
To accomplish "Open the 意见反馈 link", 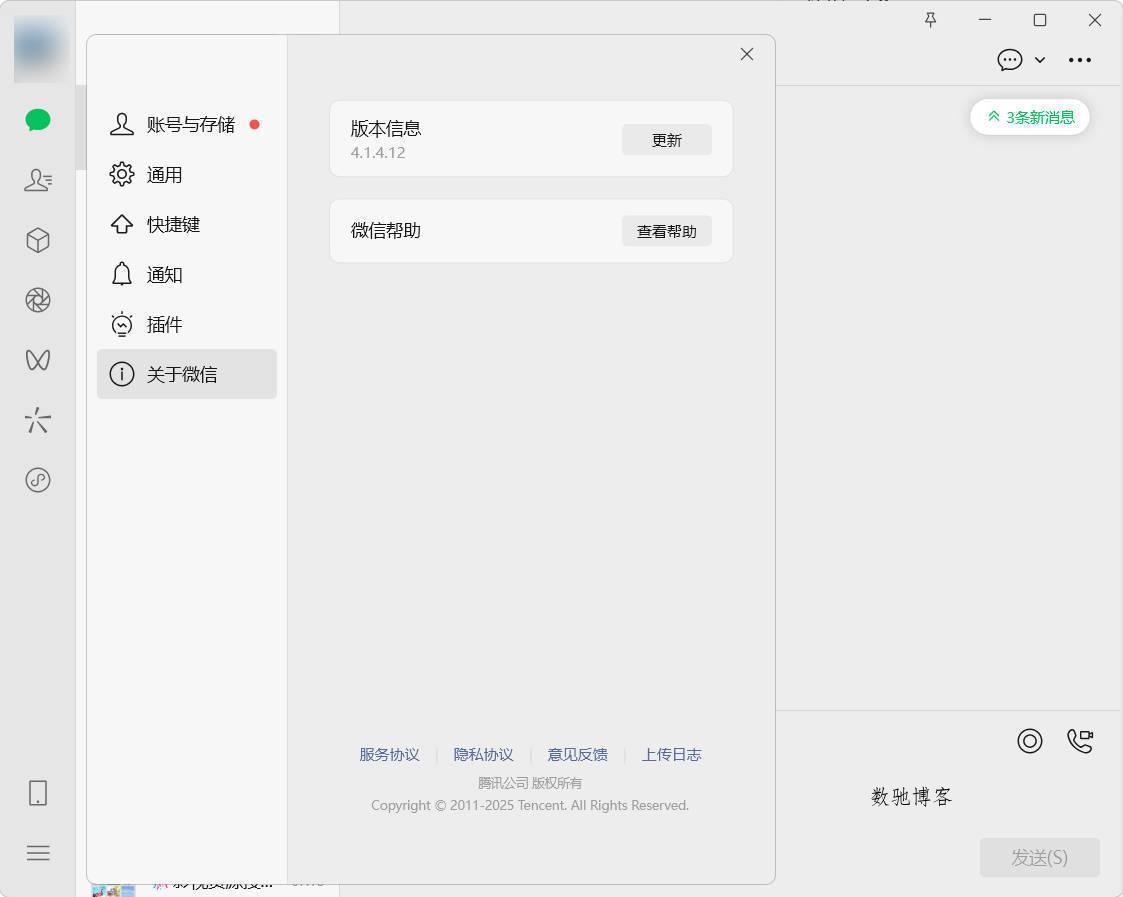I will click(x=577, y=754).
